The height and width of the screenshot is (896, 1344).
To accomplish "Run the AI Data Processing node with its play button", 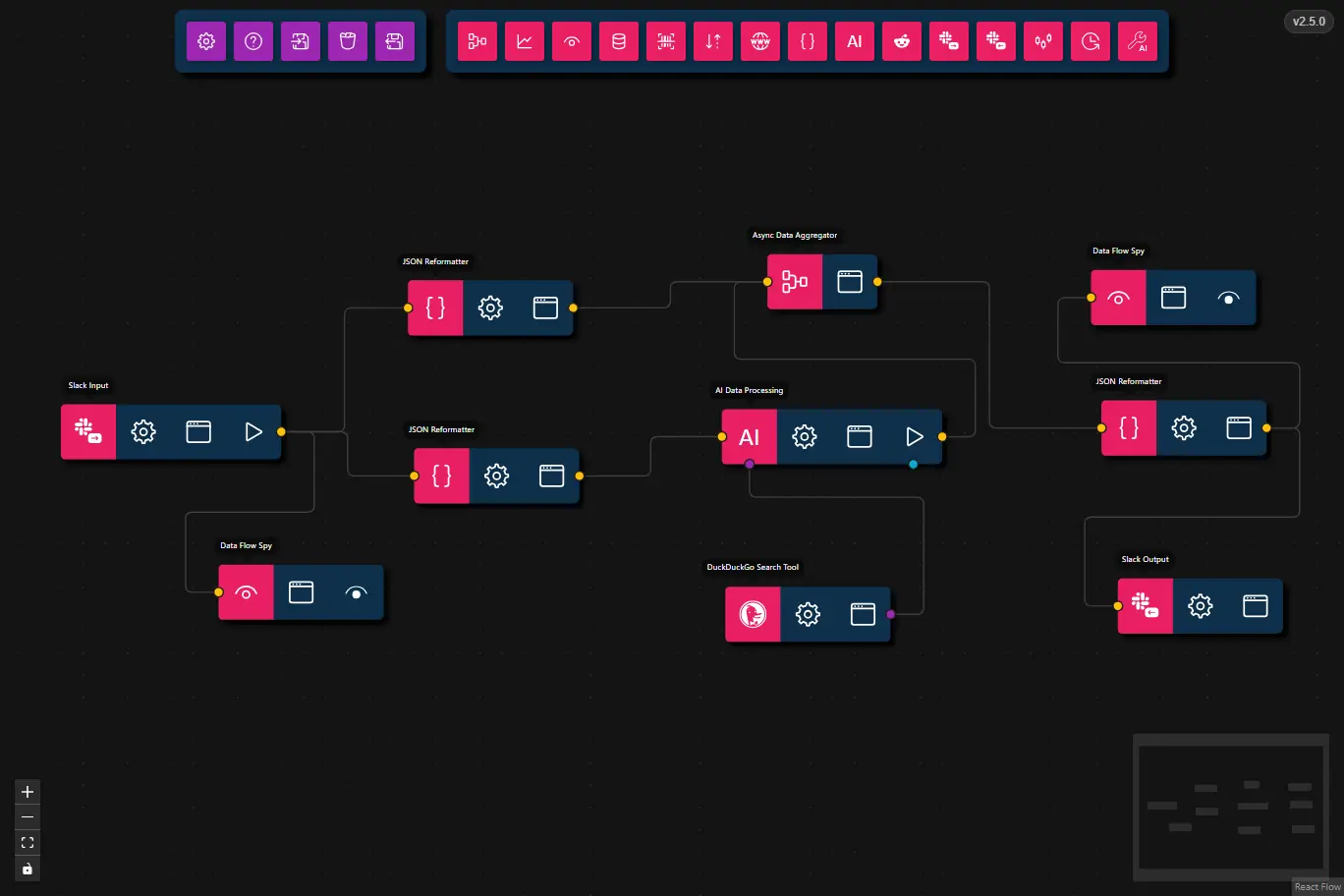I will (915, 436).
